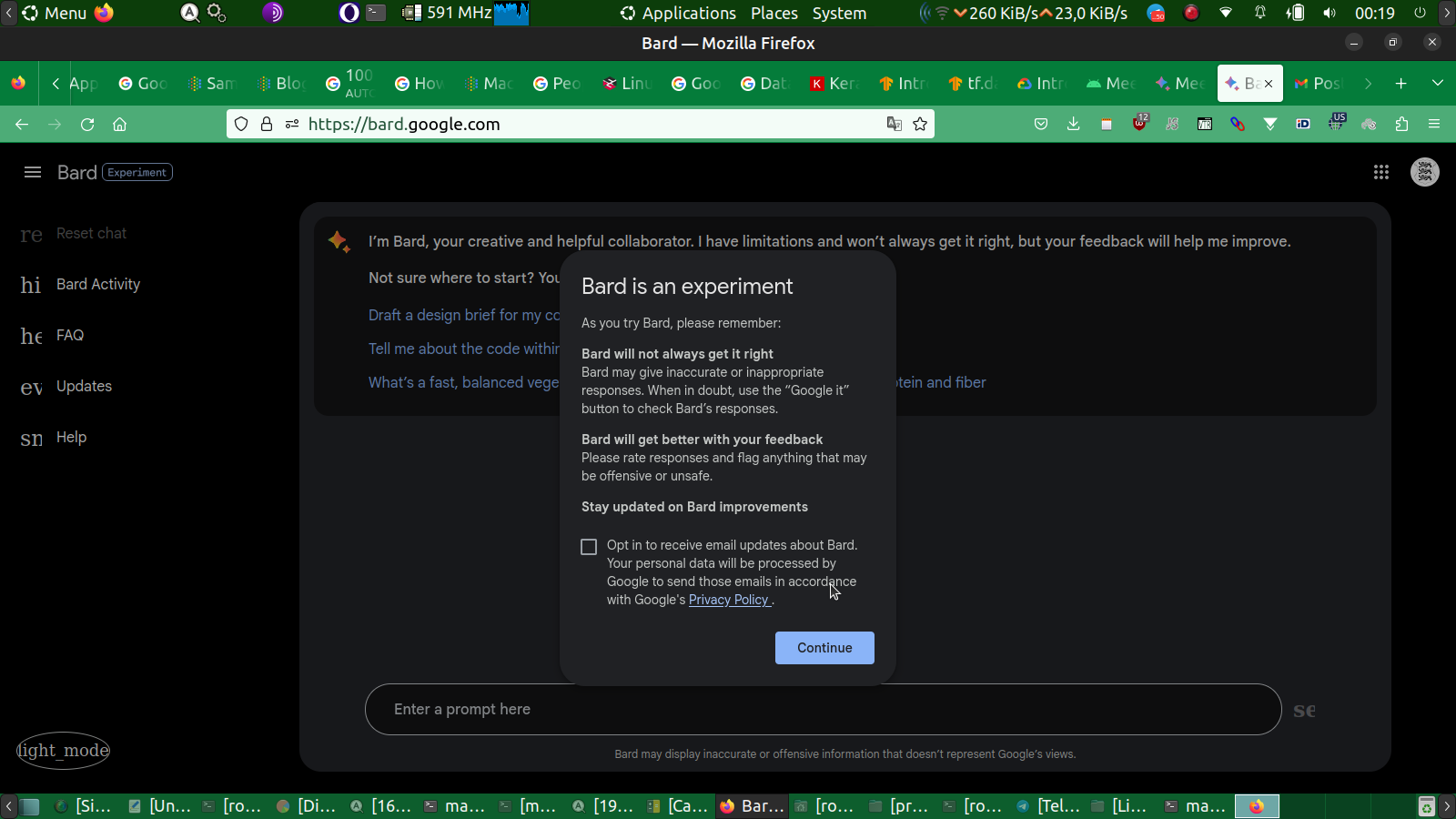
Task: Open the volume control in system tray
Action: (x=1330, y=13)
